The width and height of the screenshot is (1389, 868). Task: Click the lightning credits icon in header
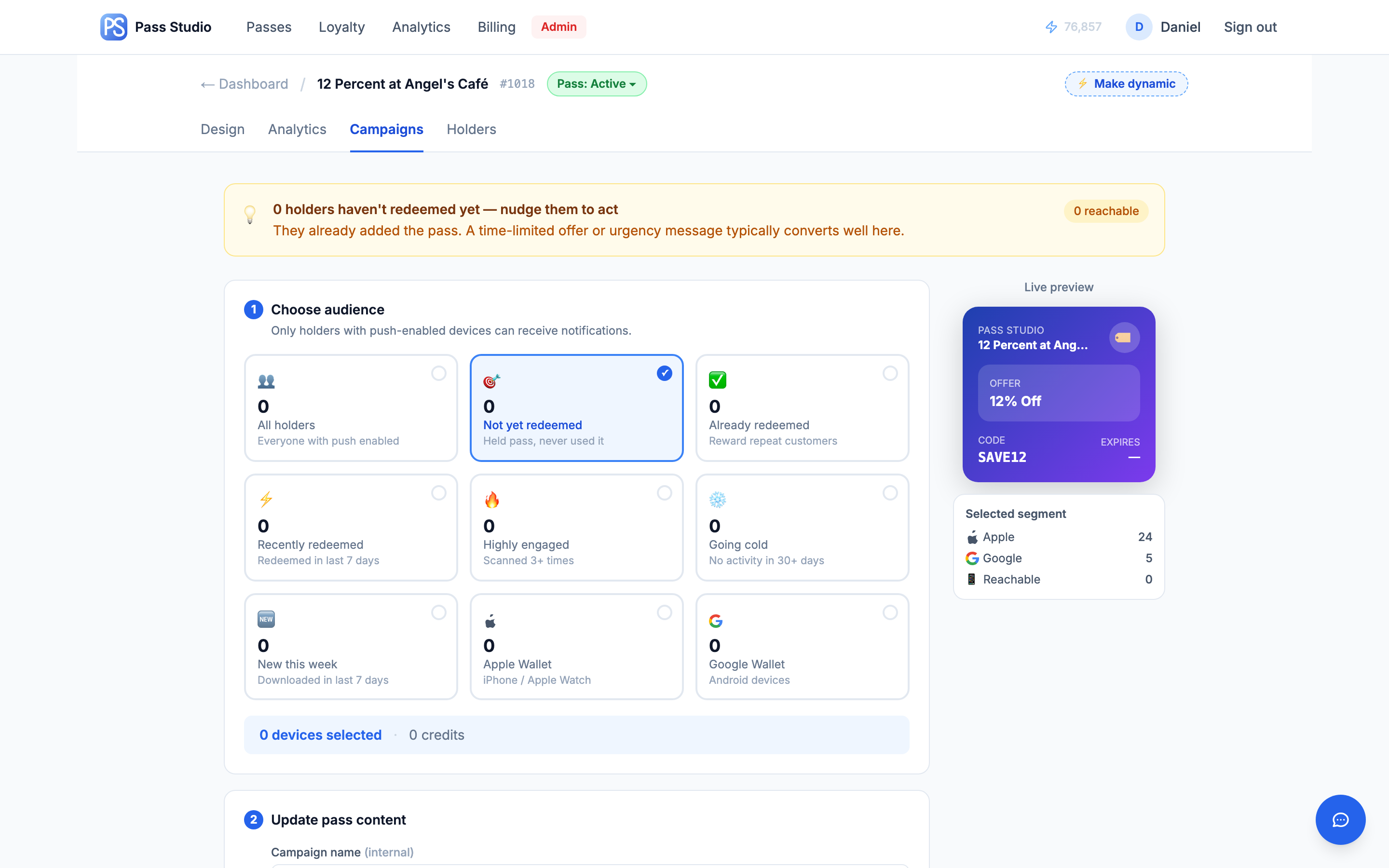pos(1051,27)
